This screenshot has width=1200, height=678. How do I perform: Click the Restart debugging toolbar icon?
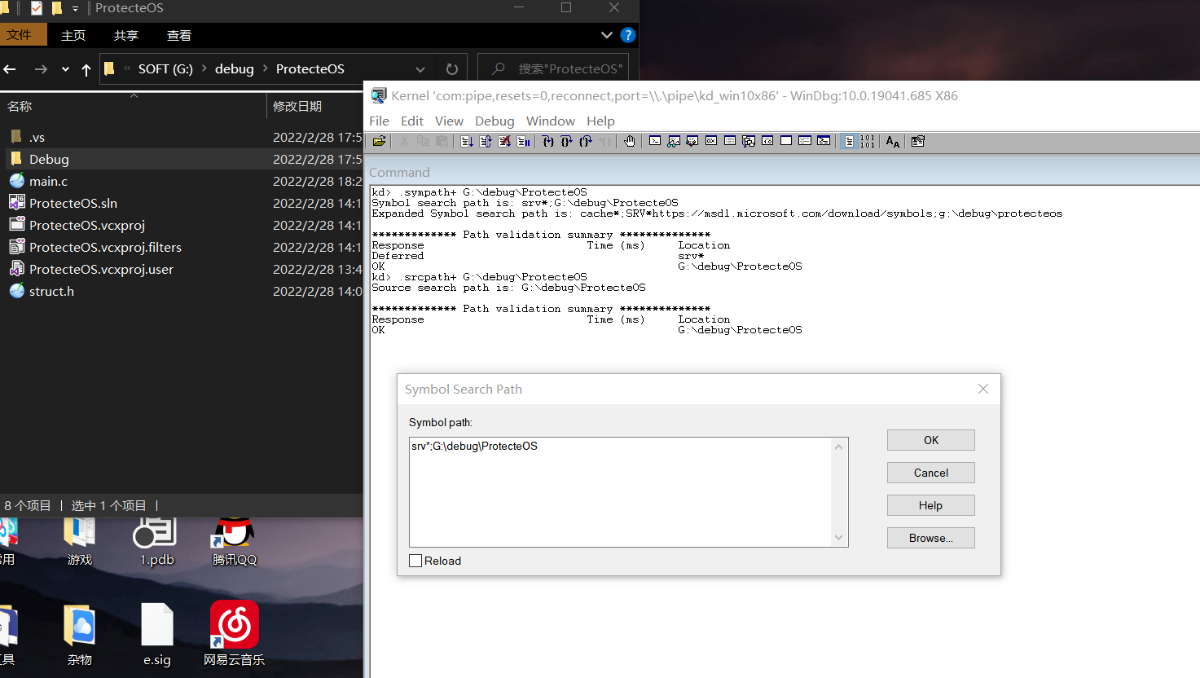[485, 141]
